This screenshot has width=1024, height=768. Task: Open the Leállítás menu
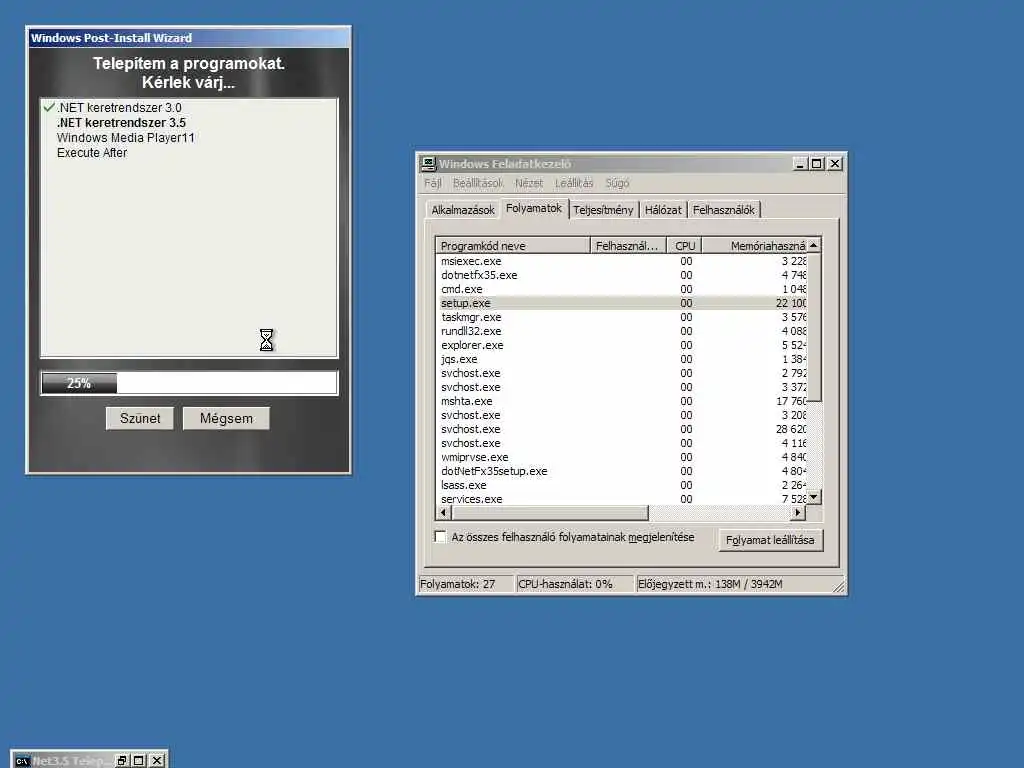pyautogui.click(x=574, y=183)
